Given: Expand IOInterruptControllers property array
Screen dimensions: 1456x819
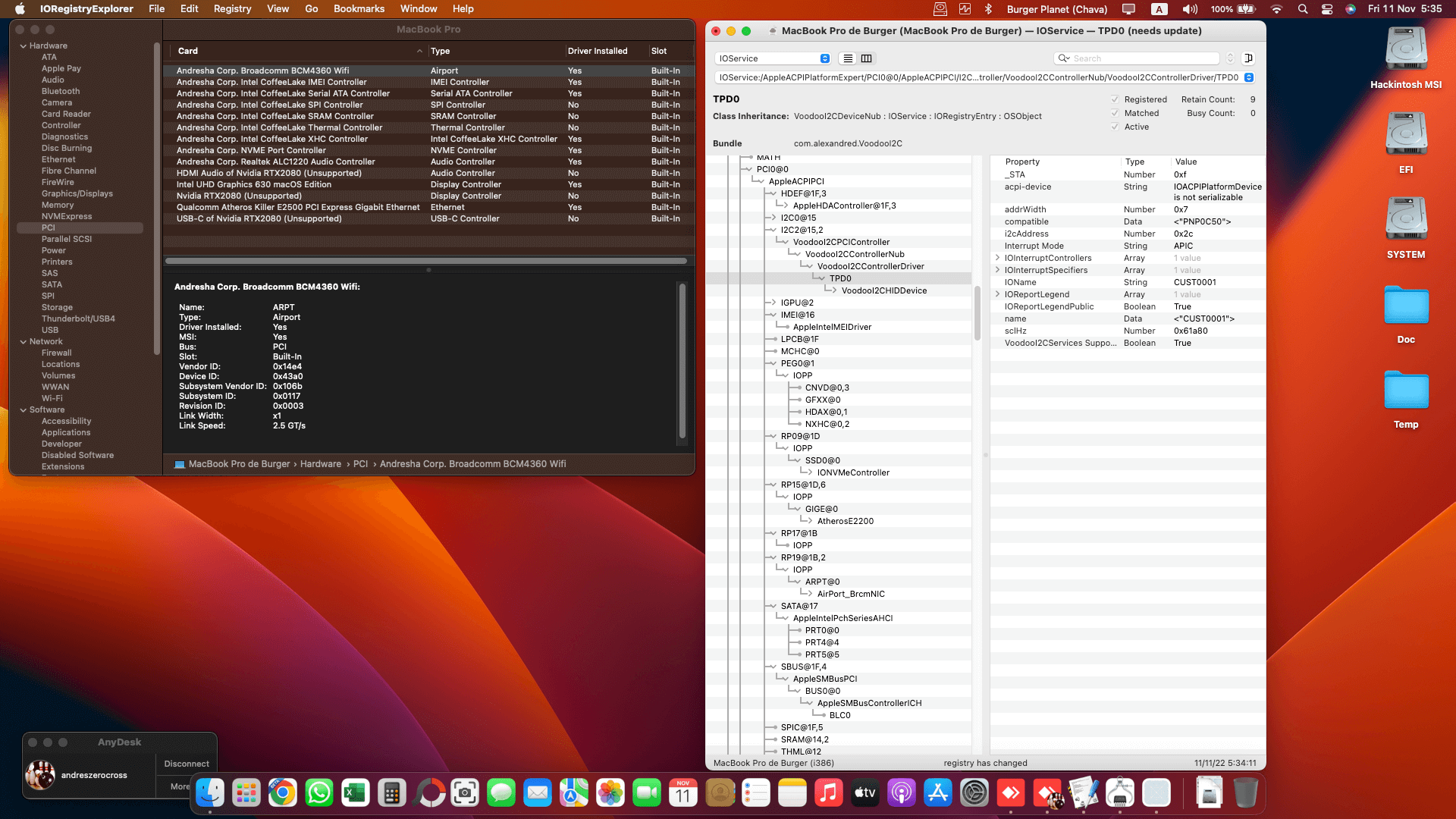Looking at the screenshot, I should point(997,258).
